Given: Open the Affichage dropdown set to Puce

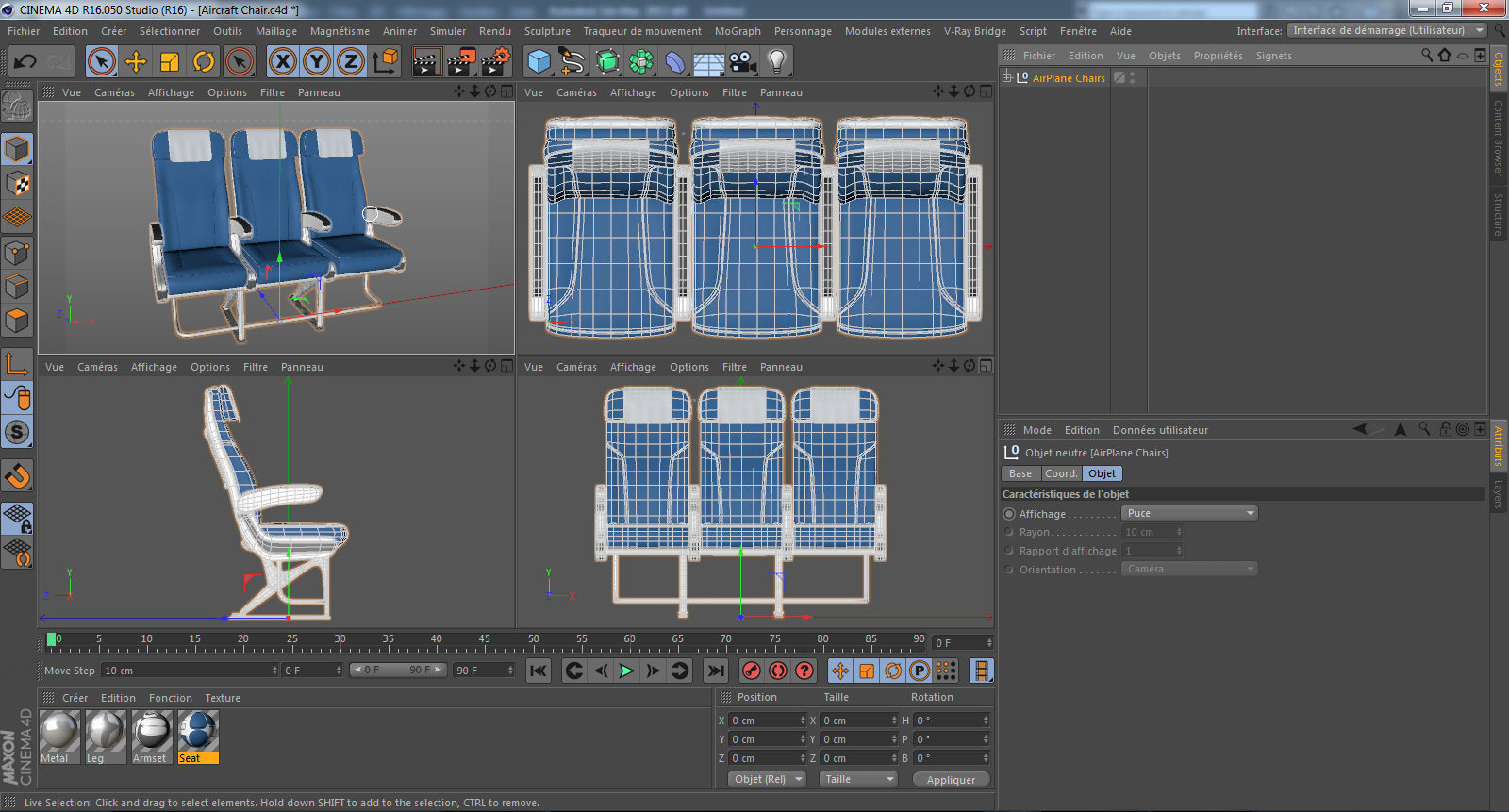Looking at the screenshot, I should pos(1188,513).
